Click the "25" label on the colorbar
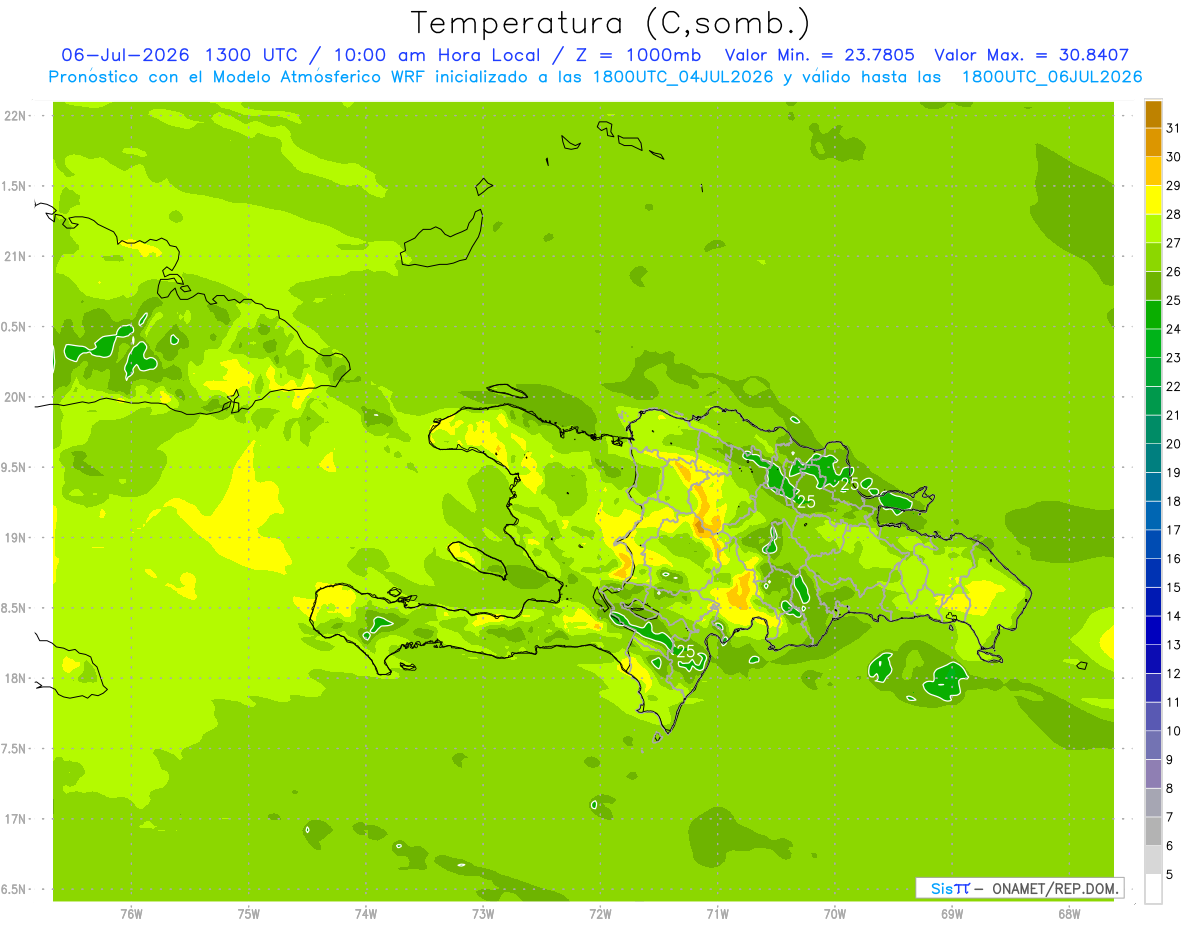The width and height of the screenshot is (1200, 927). 1174,300
